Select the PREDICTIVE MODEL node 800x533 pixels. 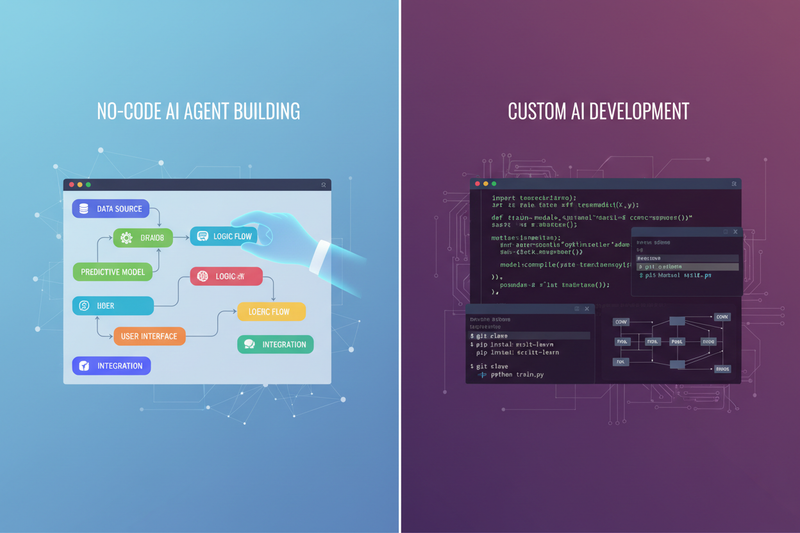(113, 272)
